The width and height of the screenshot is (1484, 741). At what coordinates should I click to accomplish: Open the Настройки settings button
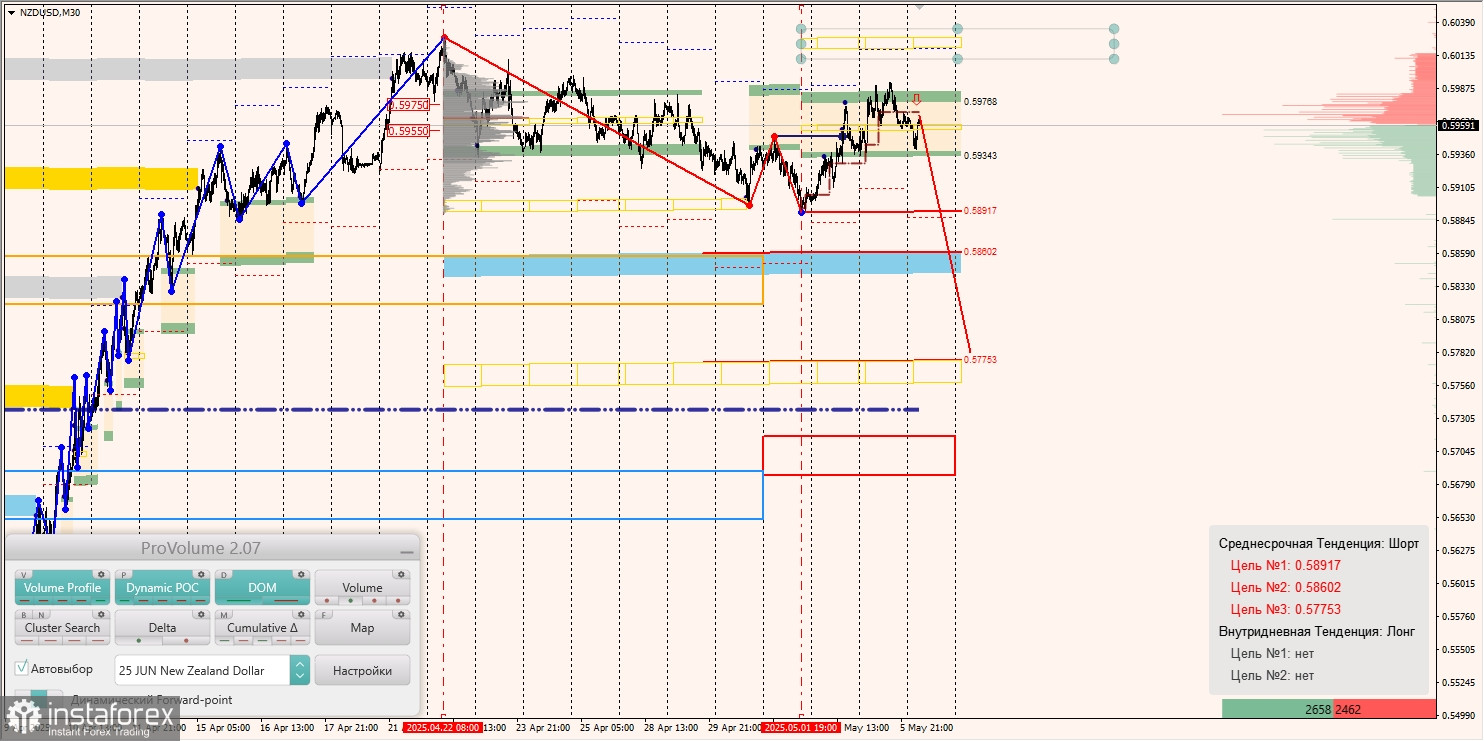pos(362,670)
